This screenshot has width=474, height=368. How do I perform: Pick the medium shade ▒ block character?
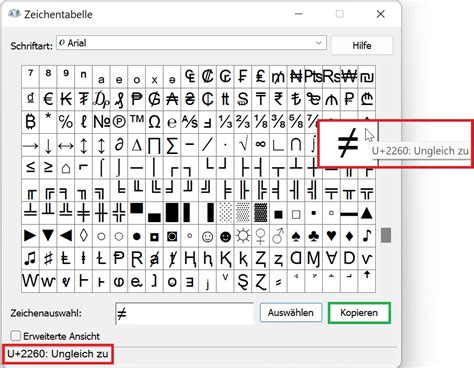click(x=243, y=213)
